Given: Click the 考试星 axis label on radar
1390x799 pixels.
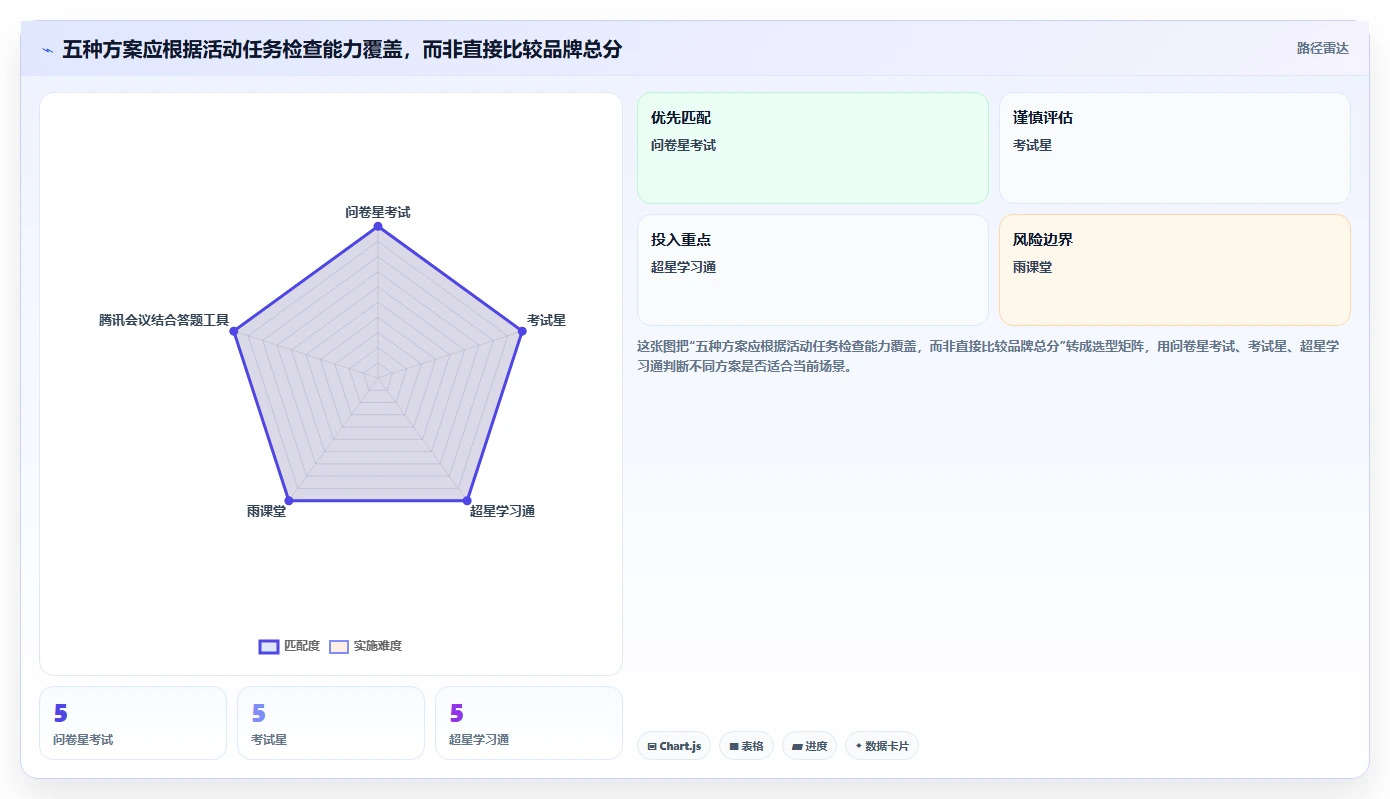Looking at the screenshot, I should click(x=547, y=320).
